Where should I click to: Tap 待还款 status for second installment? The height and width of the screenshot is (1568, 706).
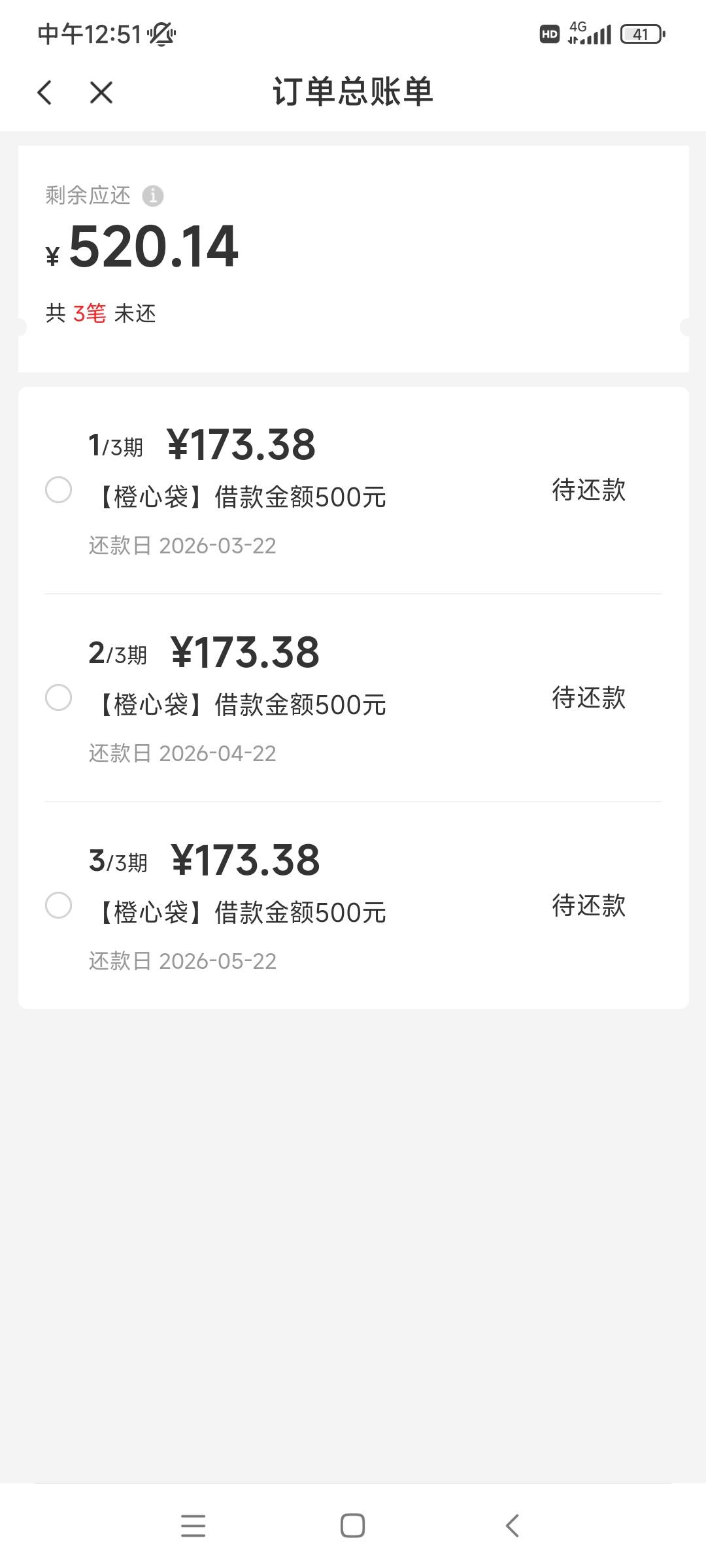pyautogui.click(x=588, y=698)
